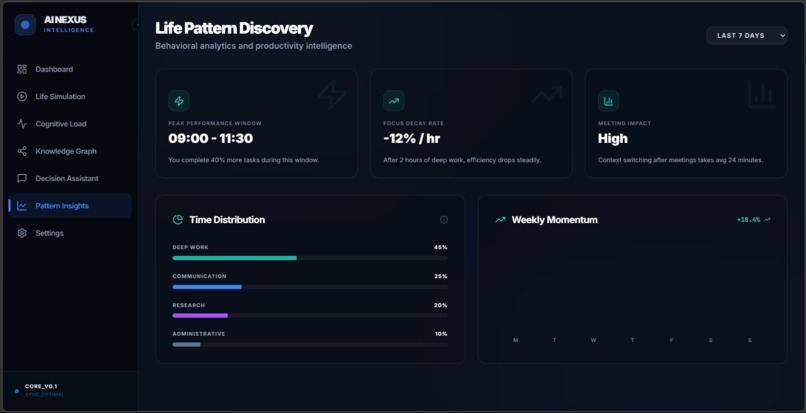
Task: Click the Pattern Insights chart icon
Action: point(22,206)
